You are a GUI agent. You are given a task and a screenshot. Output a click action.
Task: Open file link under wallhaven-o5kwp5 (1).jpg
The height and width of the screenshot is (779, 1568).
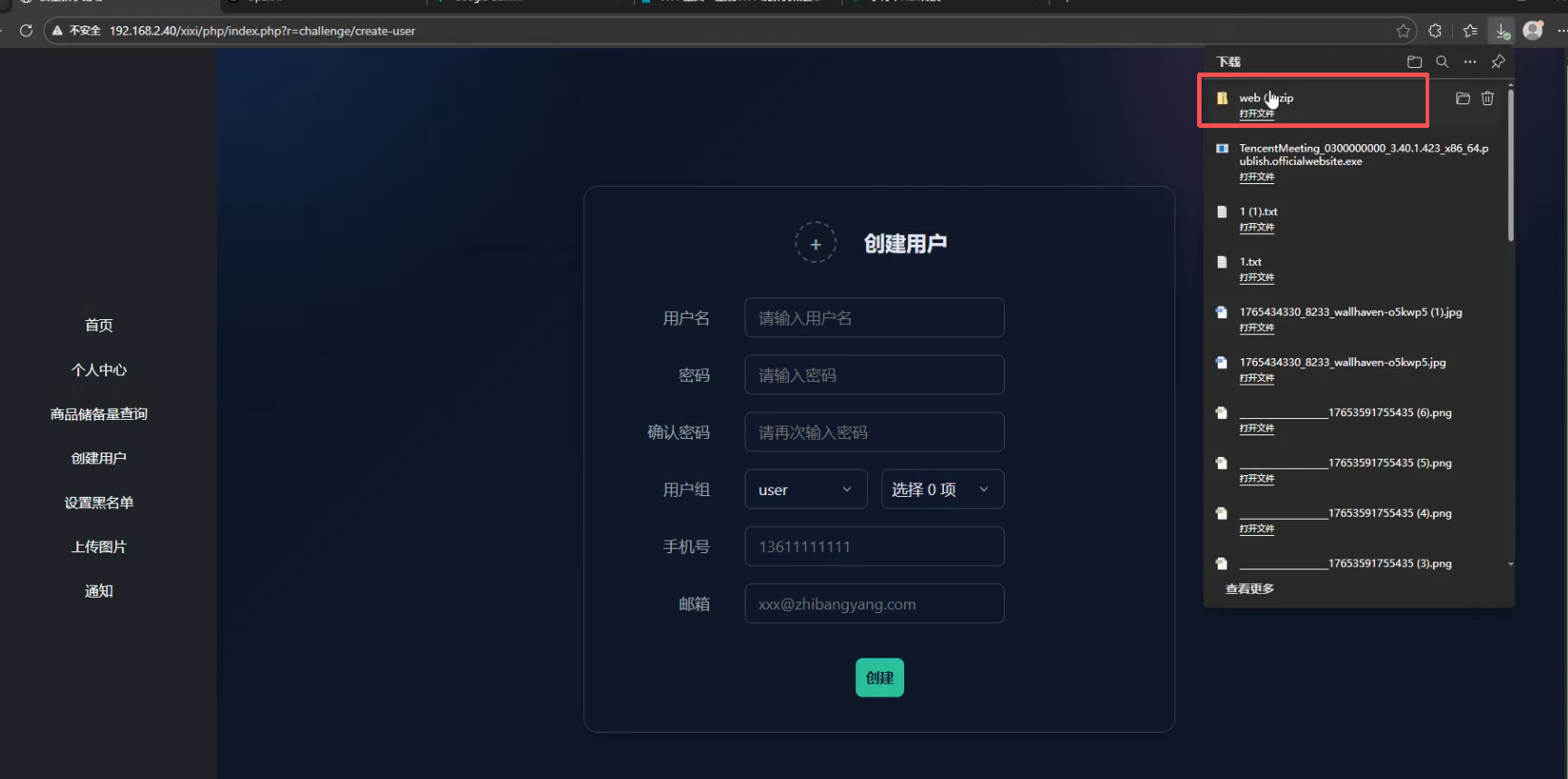click(1257, 327)
